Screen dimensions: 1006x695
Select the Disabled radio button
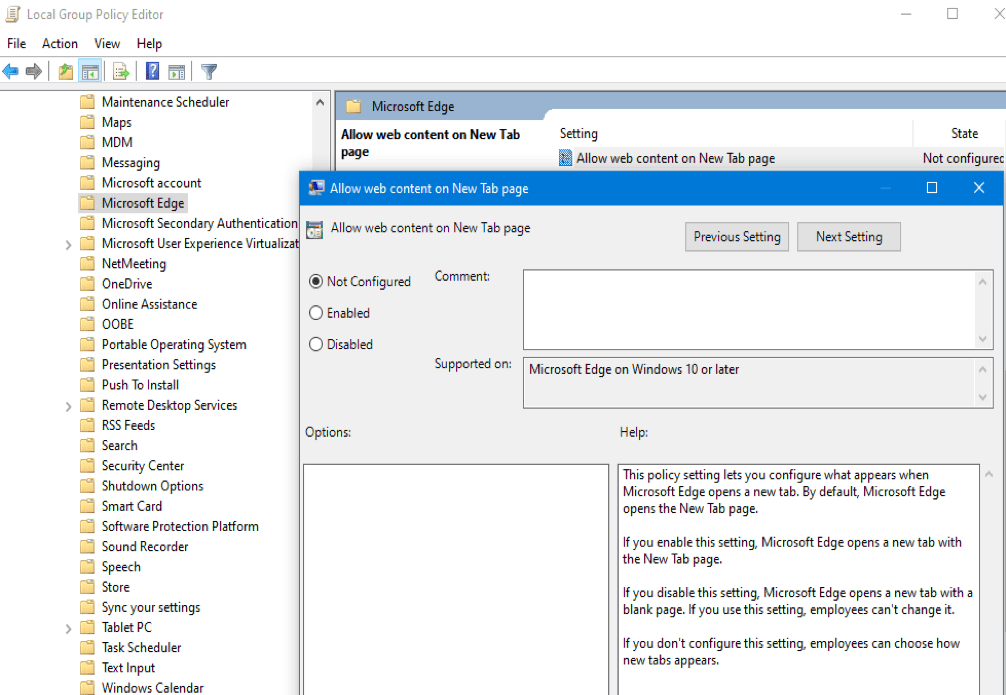316,344
